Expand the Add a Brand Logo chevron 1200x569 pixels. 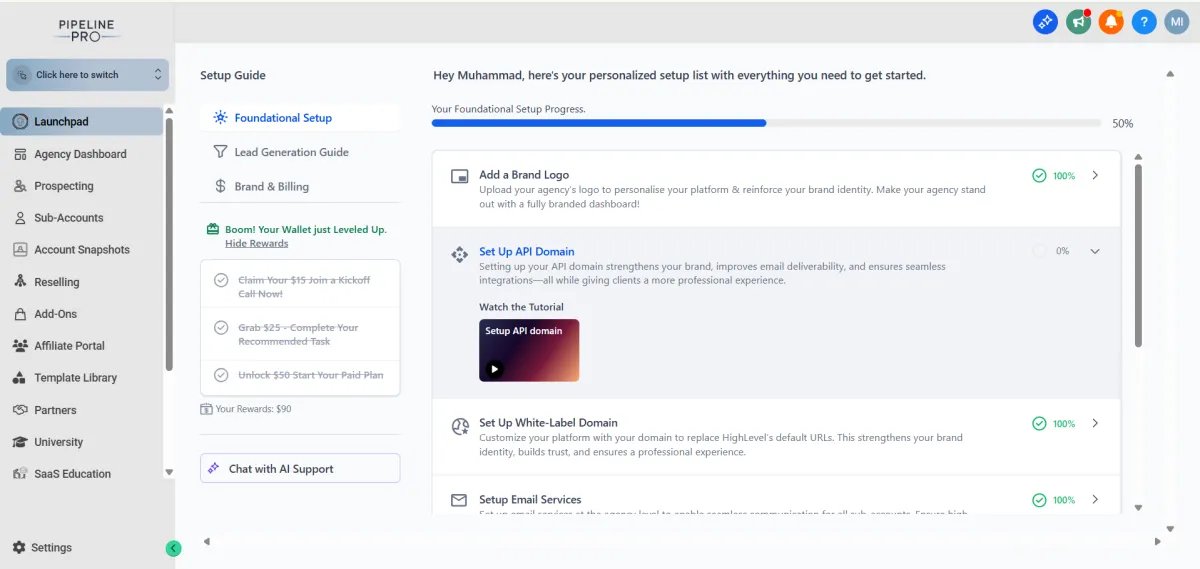click(x=1095, y=175)
